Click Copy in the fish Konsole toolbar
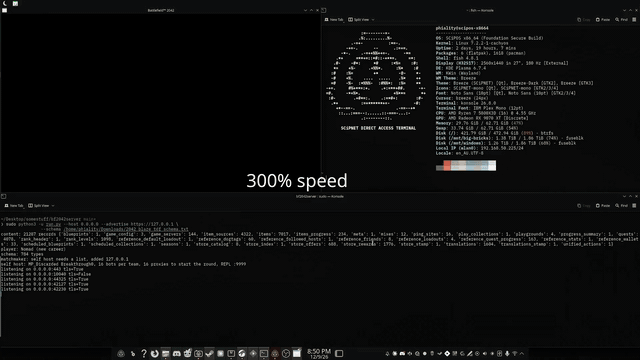Viewport: 640px width, 360px height. click(x=584, y=20)
